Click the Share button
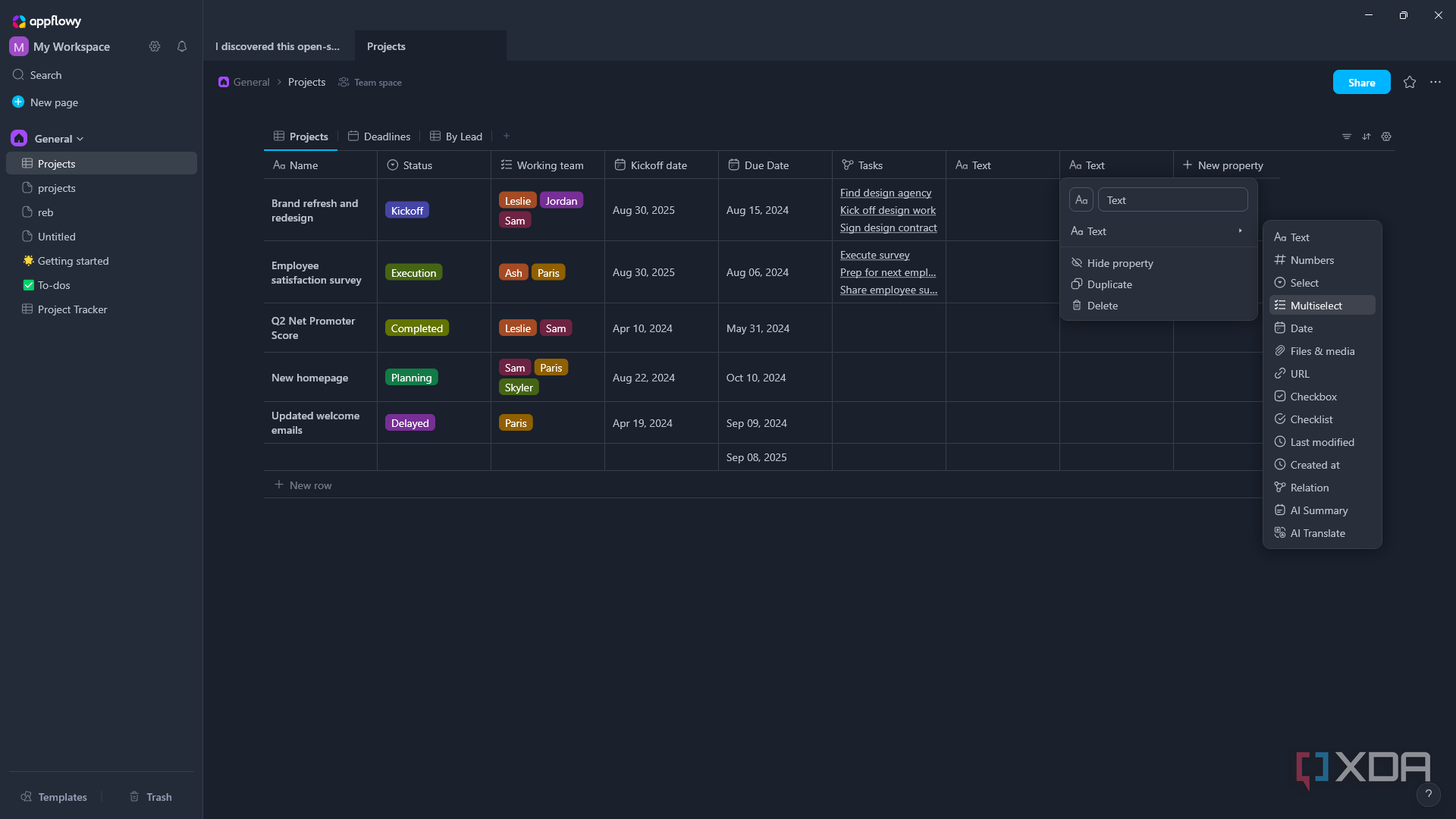This screenshot has height=819, width=1456. pos(1361,82)
